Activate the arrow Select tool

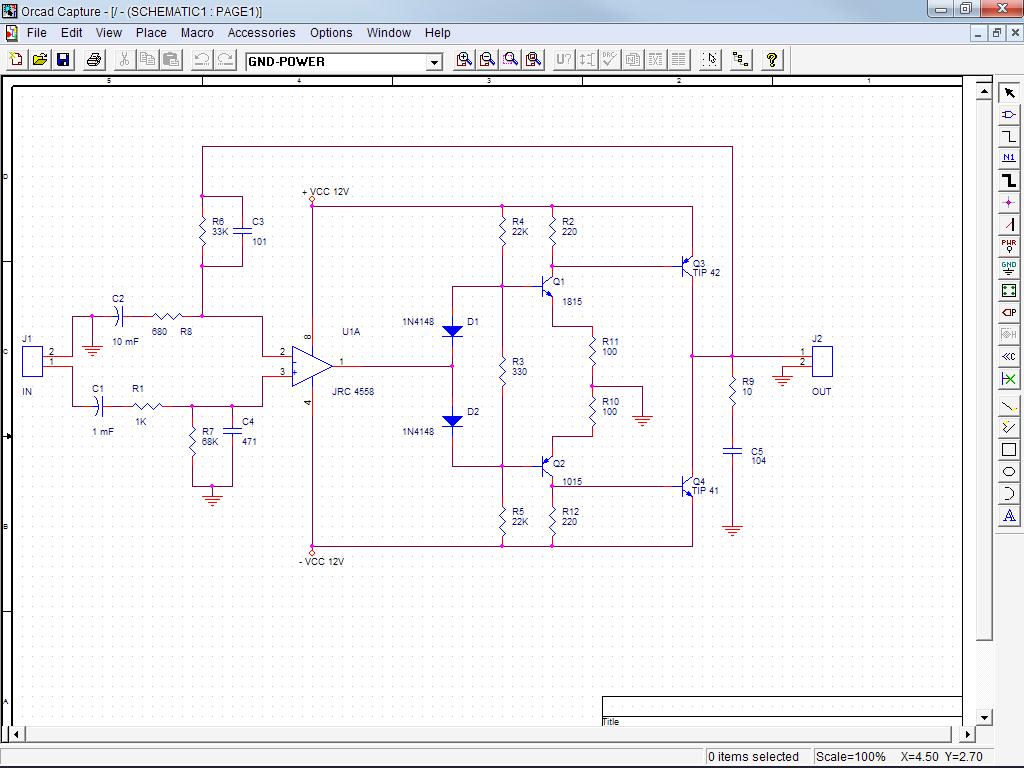click(1009, 92)
